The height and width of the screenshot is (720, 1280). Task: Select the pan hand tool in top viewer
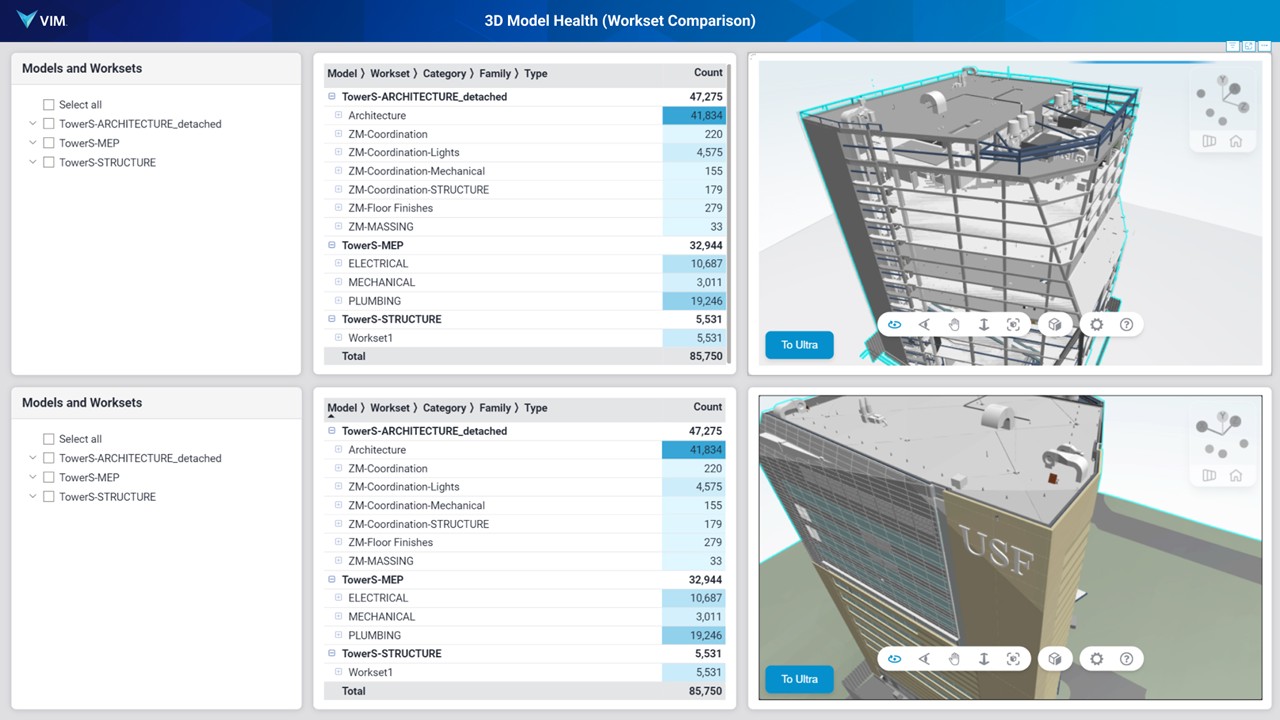pyautogui.click(x=954, y=325)
